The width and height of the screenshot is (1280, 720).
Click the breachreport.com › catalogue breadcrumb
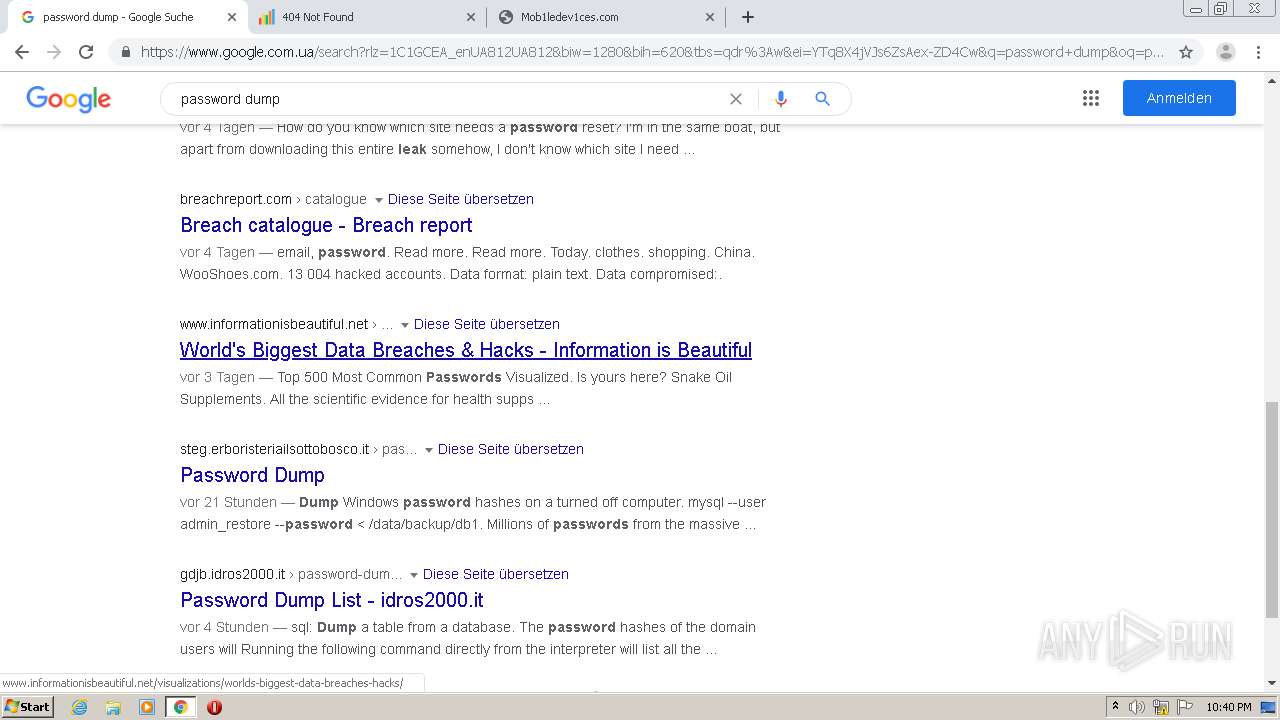tap(273, 199)
